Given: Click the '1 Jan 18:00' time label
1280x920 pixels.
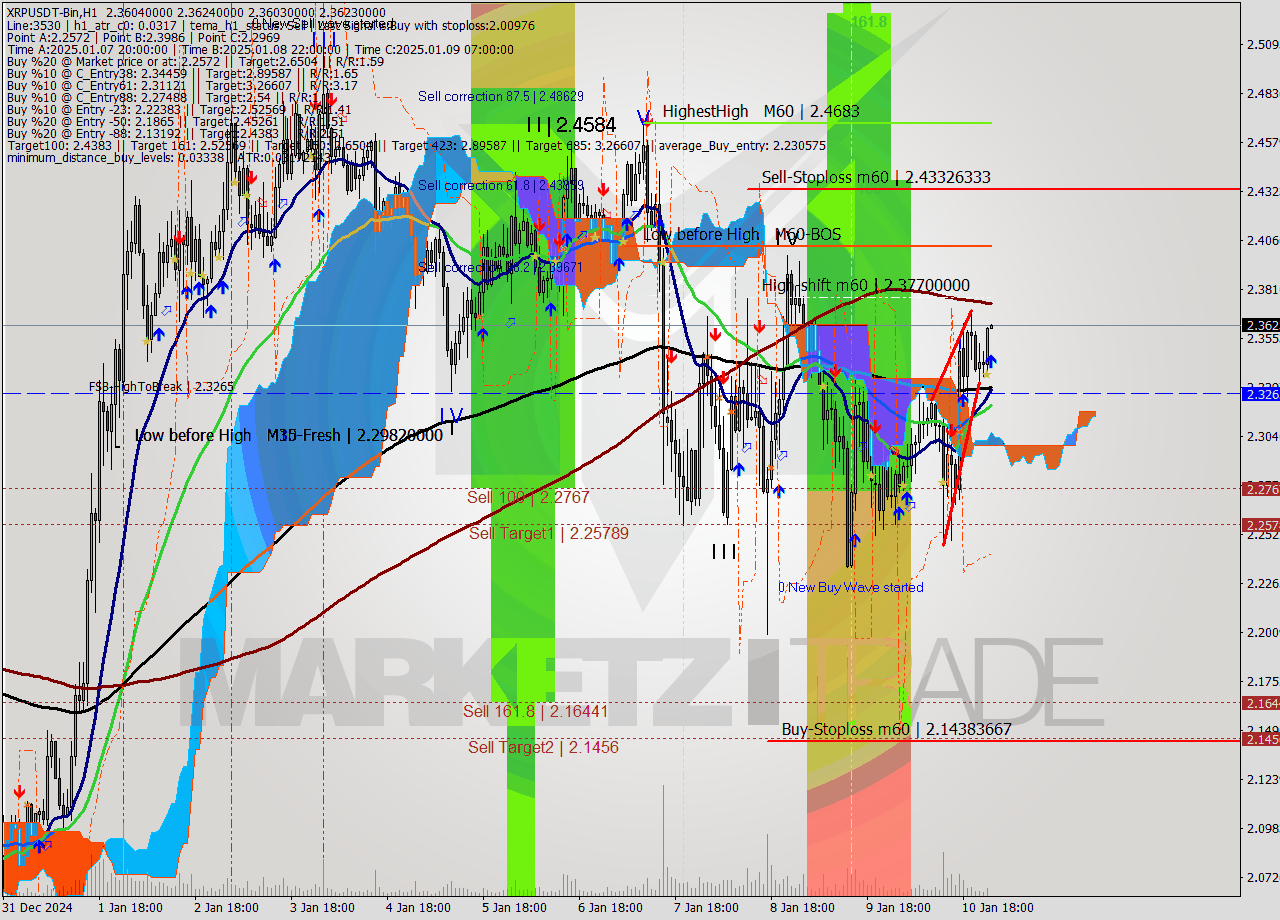Looking at the screenshot, I should tap(129, 908).
